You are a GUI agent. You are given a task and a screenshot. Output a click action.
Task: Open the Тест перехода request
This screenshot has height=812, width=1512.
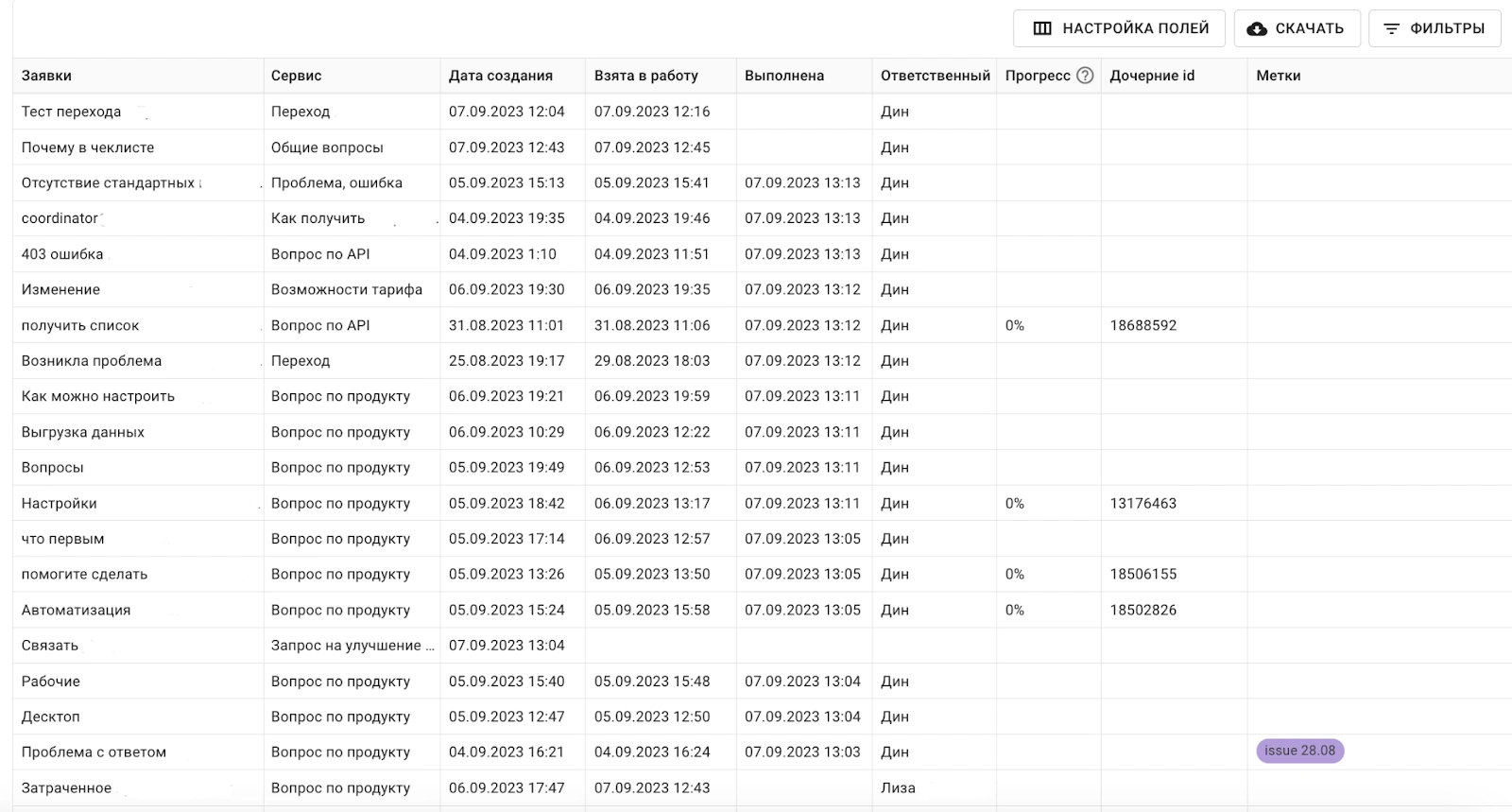(x=71, y=112)
